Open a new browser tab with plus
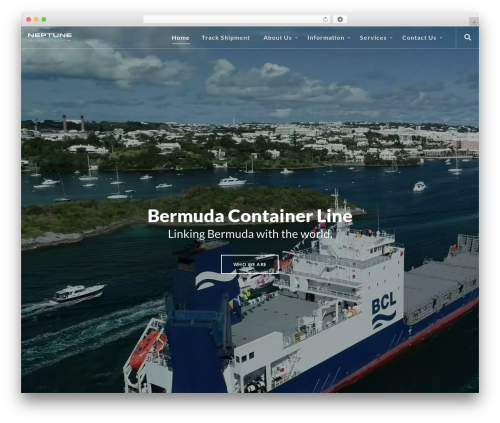500x423 pixels. (474, 22)
